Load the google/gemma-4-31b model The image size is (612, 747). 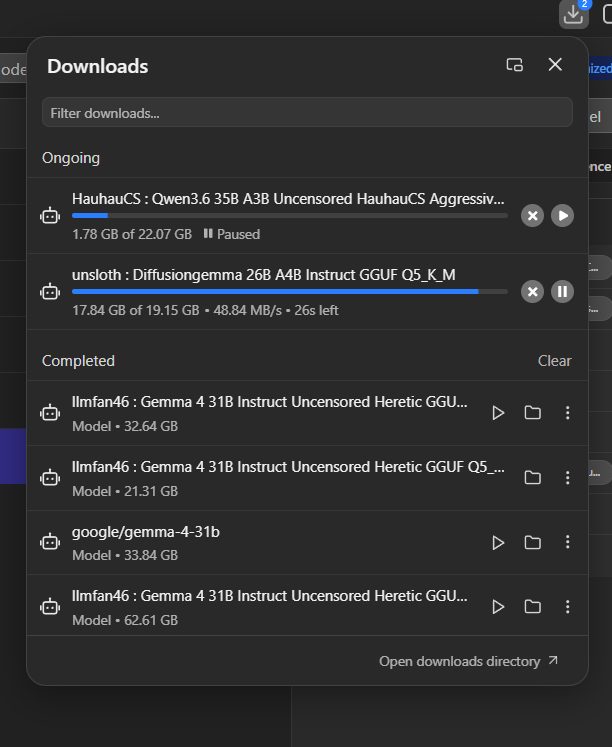pos(498,543)
